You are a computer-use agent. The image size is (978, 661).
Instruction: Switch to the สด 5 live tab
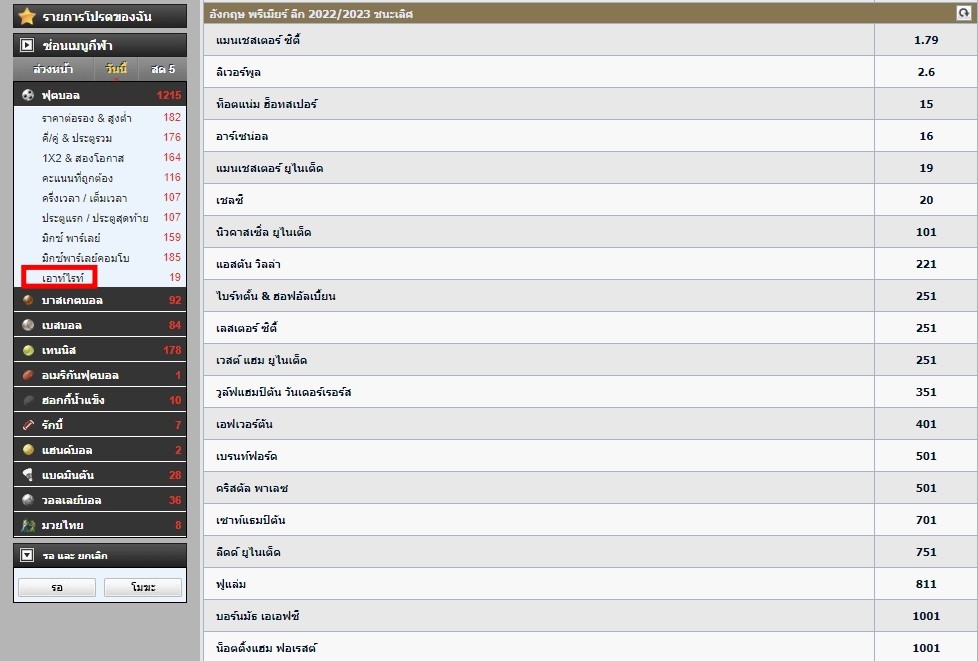click(162, 70)
